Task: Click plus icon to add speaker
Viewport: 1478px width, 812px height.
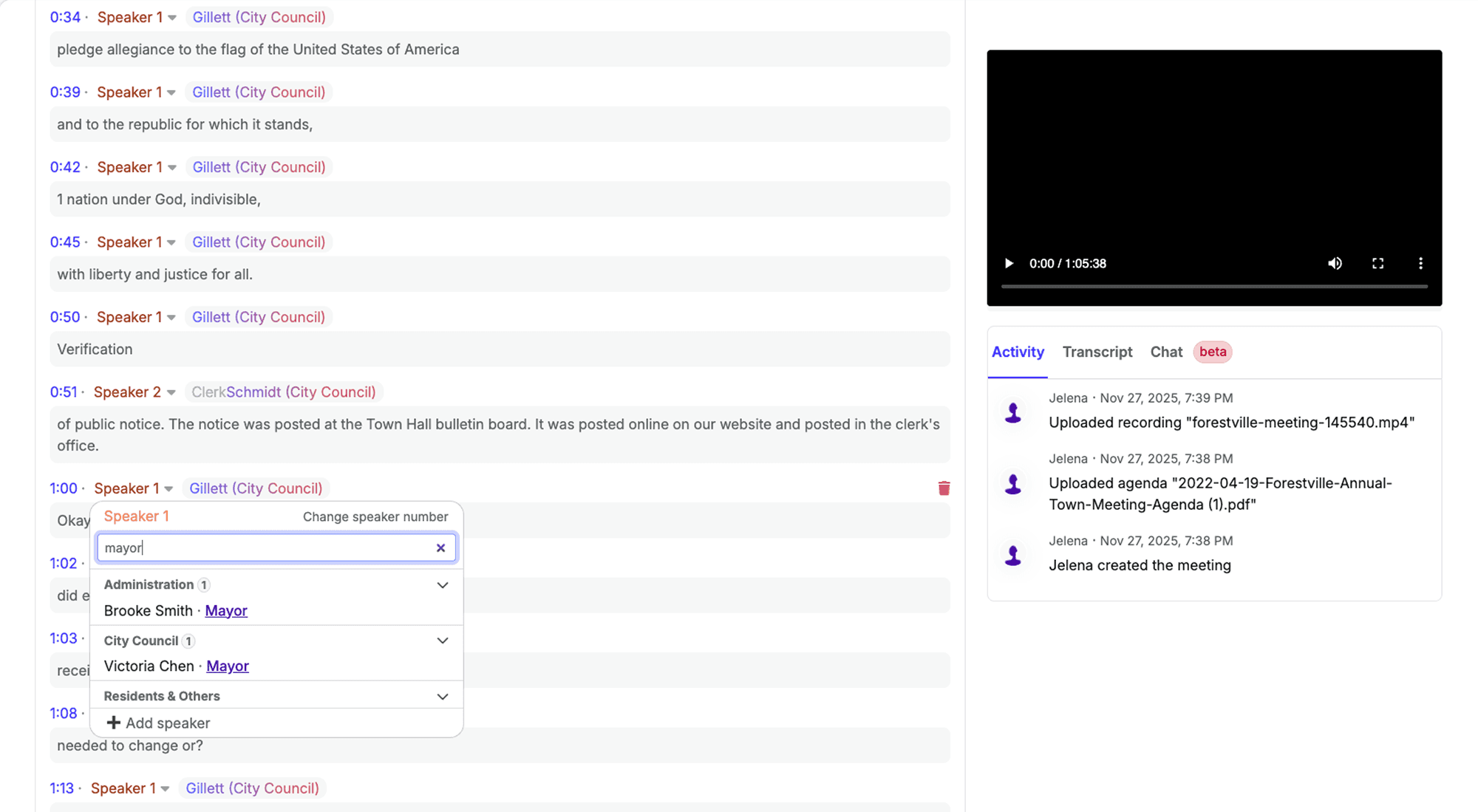Action: (113, 723)
